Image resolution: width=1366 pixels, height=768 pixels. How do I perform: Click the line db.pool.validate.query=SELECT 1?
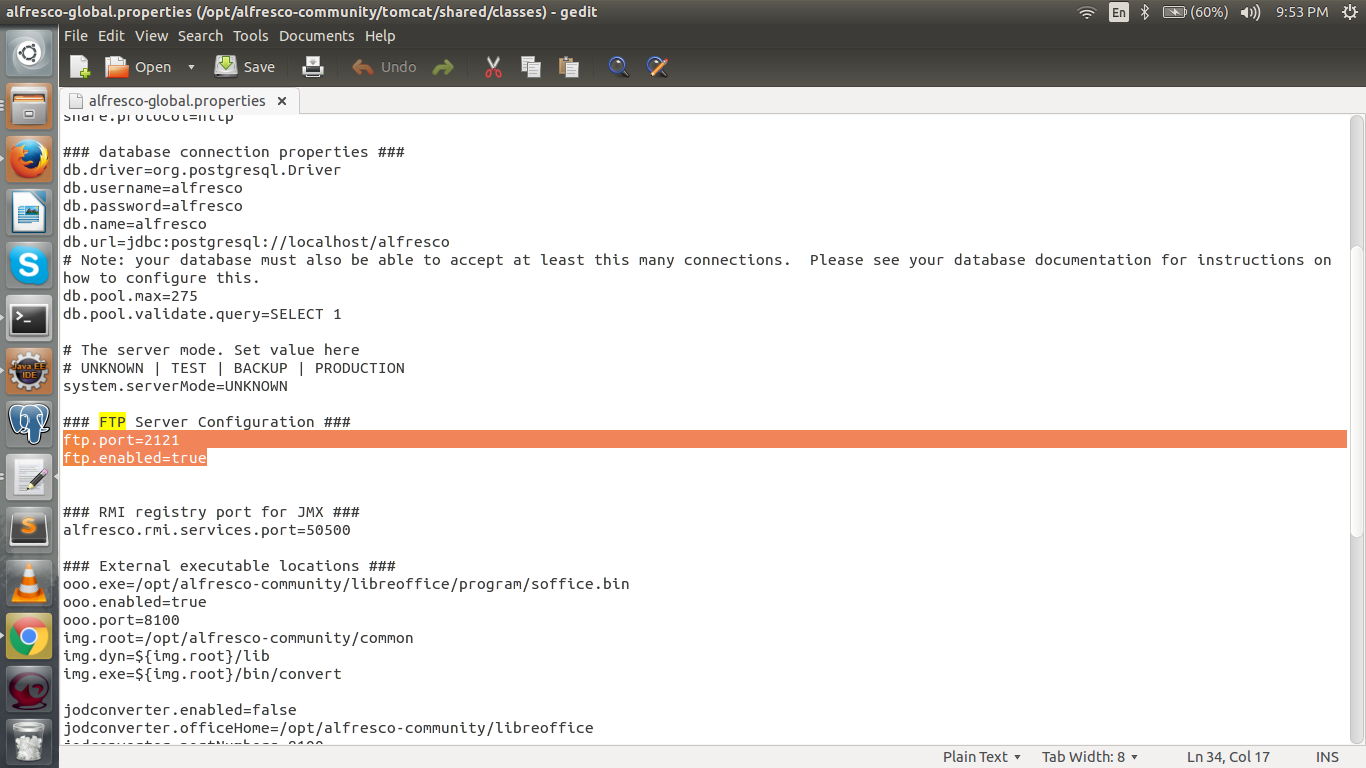[x=202, y=314]
